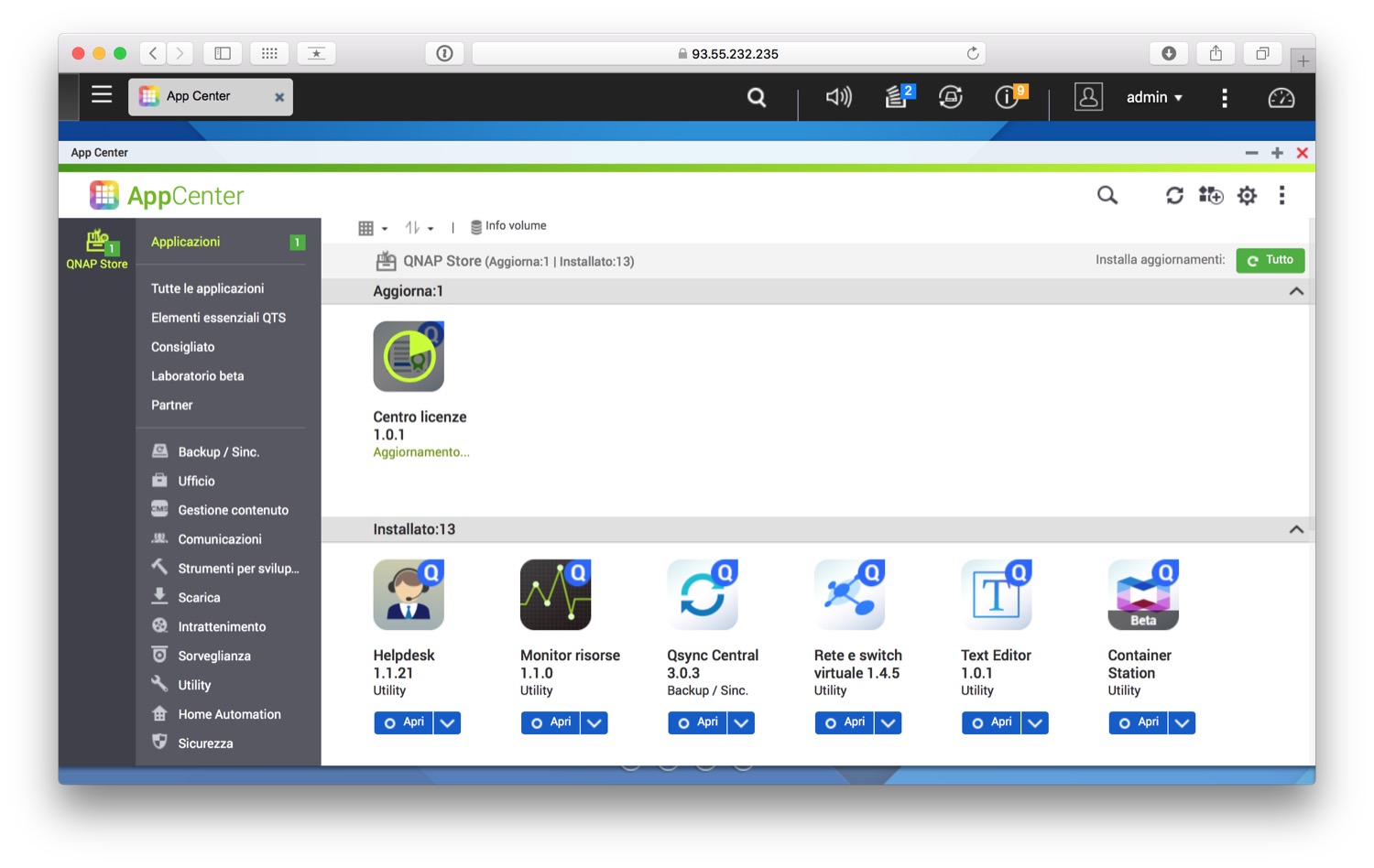Click Apri button for Qsync Central
1374x868 pixels.
tap(698, 723)
